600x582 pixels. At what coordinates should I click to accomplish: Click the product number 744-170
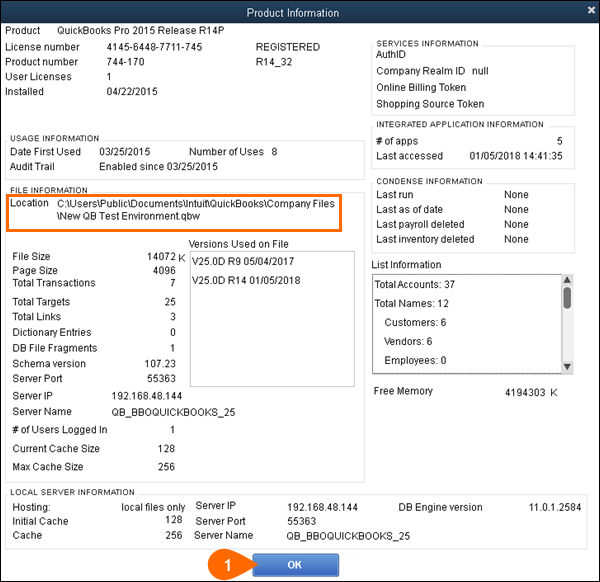pos(126,62)
